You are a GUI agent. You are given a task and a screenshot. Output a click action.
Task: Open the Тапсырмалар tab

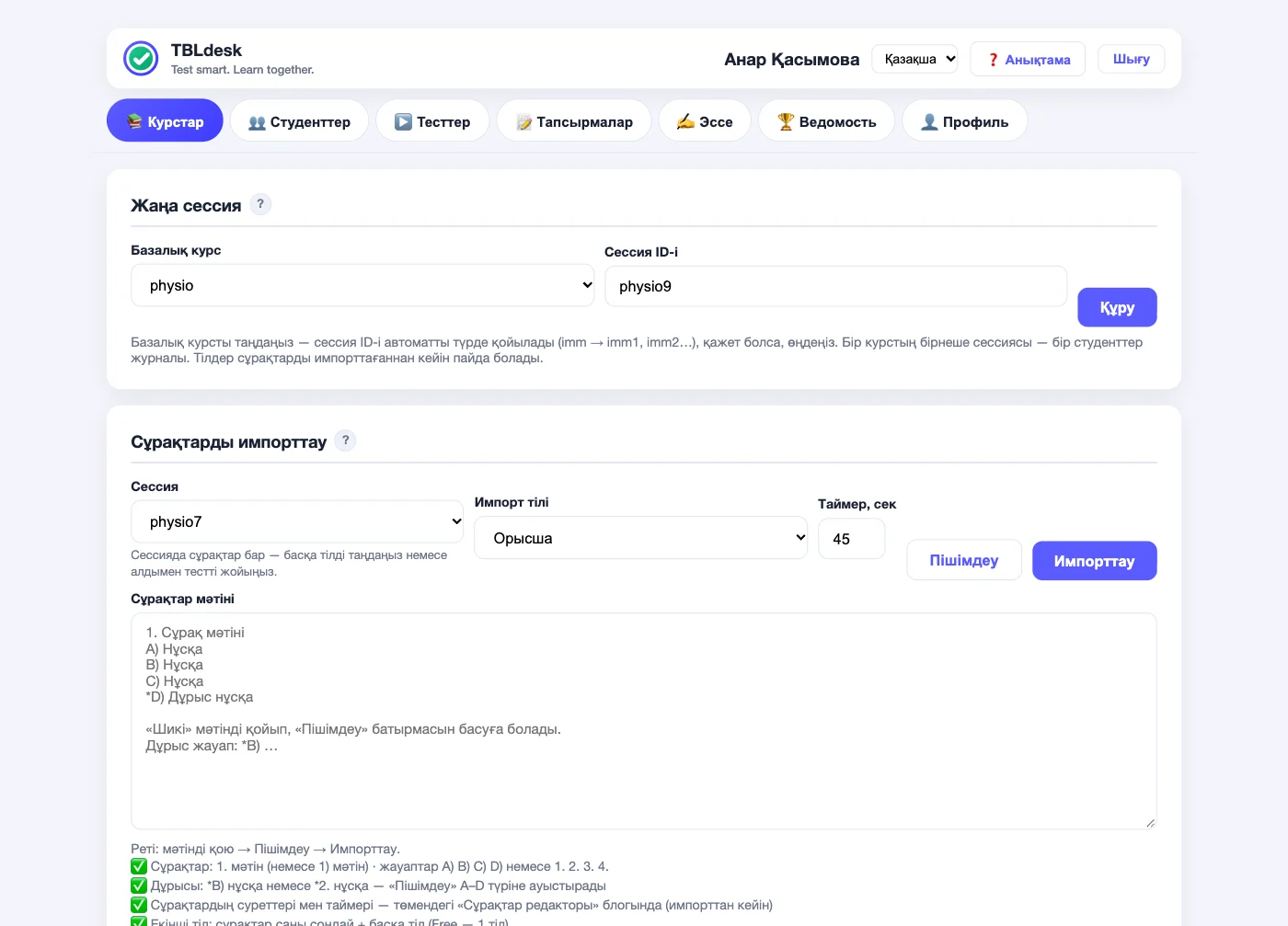pyautogui.click(x=574, y=120)
